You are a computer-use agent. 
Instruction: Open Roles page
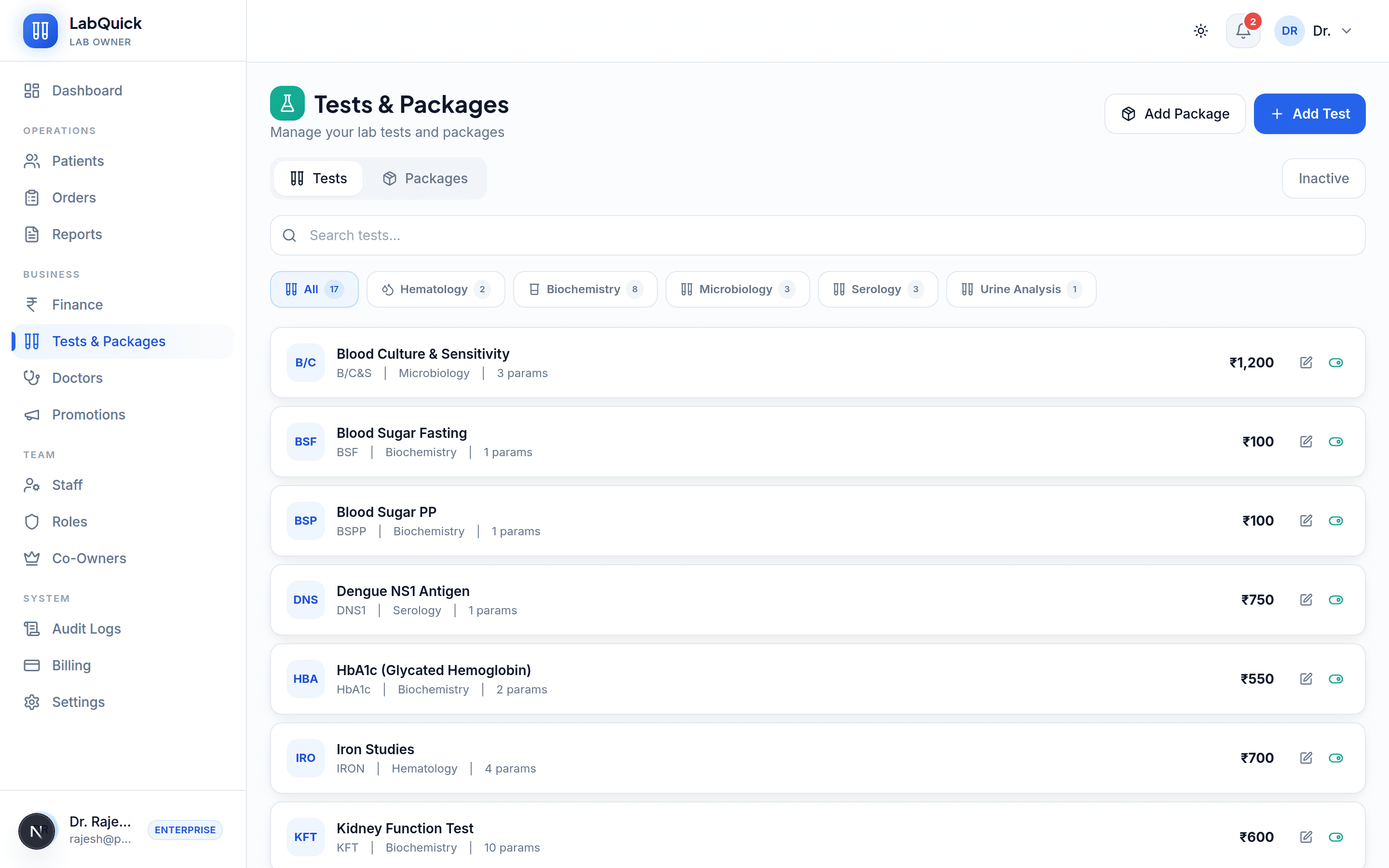(123, 522)
